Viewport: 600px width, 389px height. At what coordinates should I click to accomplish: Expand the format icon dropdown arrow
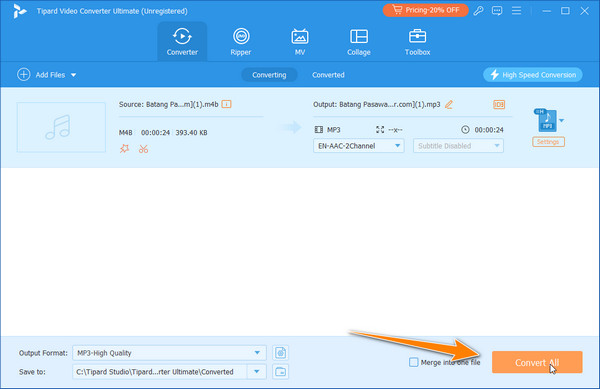pyautogui.click(x=561, y=120)
